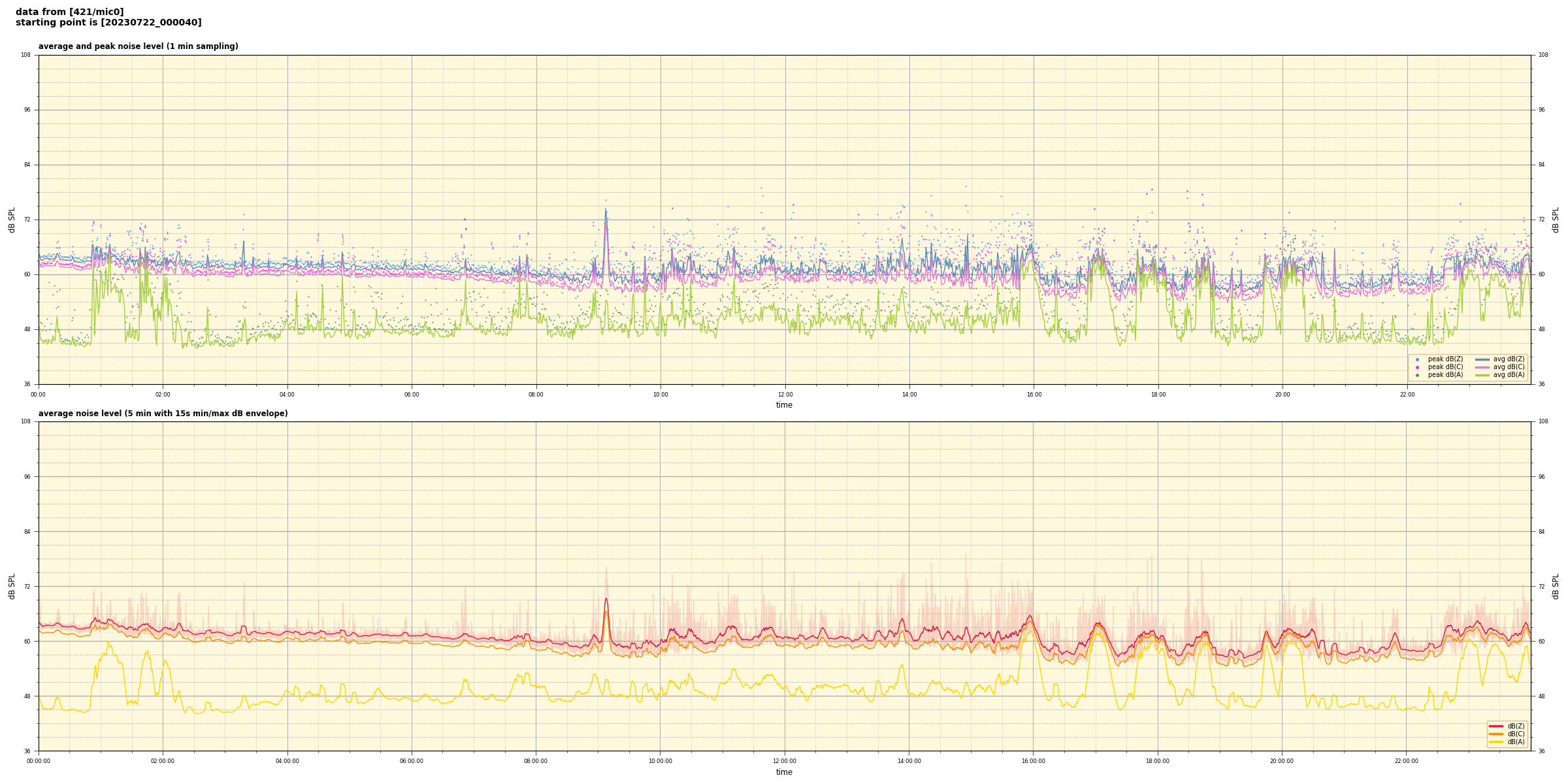Viewport: 1568px width, 784px height.
Task: Click the left 'dB SPL' label of upper chart
Action: coord(12,220)
